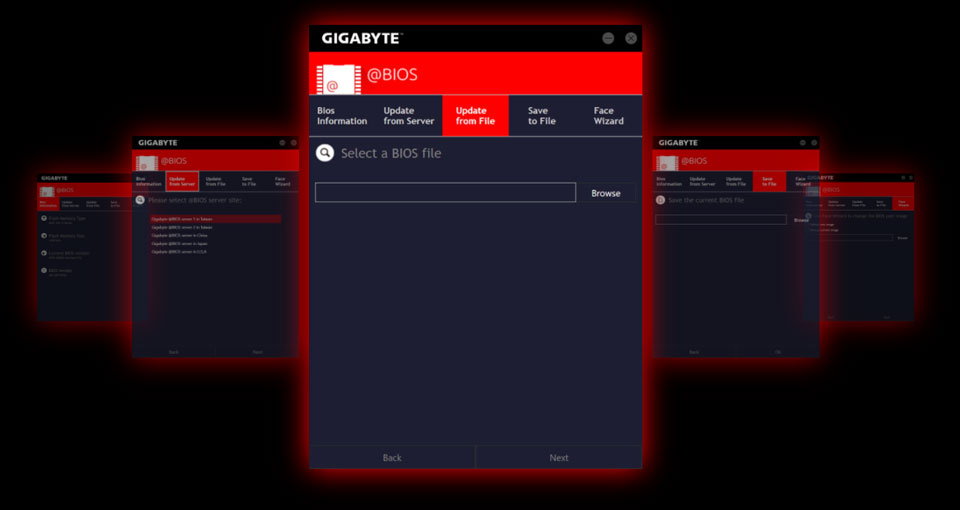Click the @BIOS chip icon in Update from Server window

(146, 162)
